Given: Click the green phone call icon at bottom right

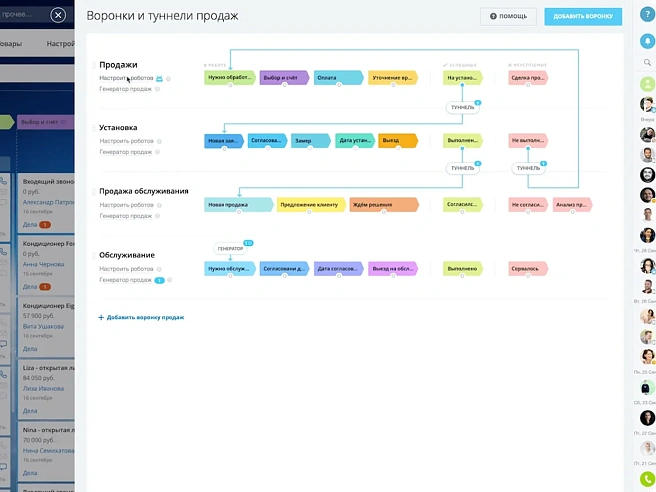Looking at the screenshot, I should (x=647, y=479).
